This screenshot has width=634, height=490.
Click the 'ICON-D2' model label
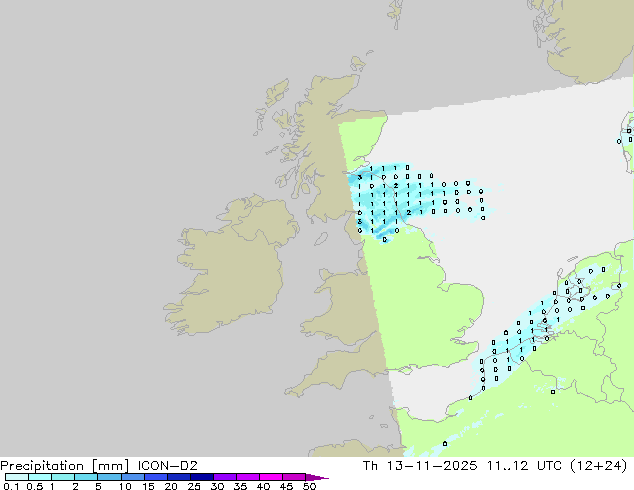[167, 466]
